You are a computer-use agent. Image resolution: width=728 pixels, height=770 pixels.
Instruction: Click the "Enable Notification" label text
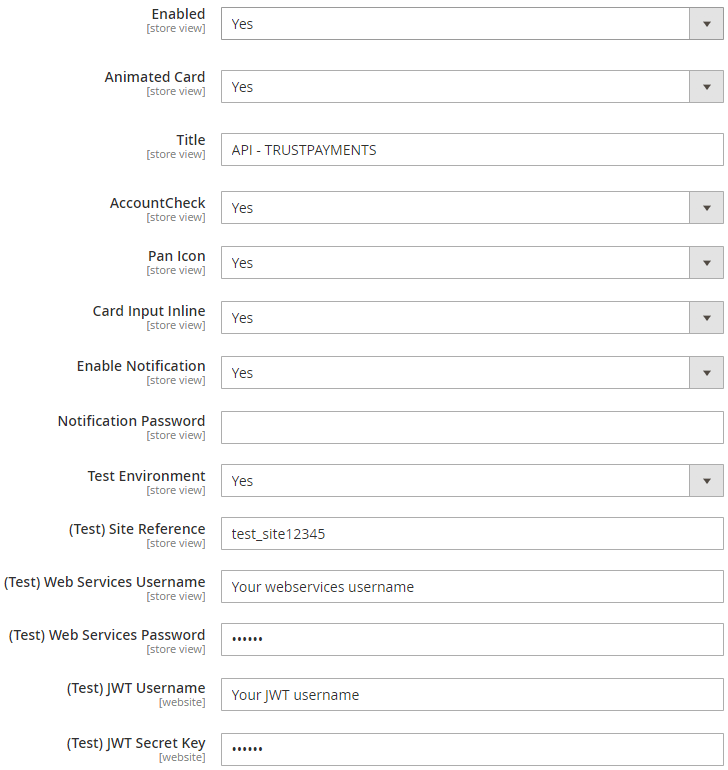pyautogui.click(x=141, y=366)
